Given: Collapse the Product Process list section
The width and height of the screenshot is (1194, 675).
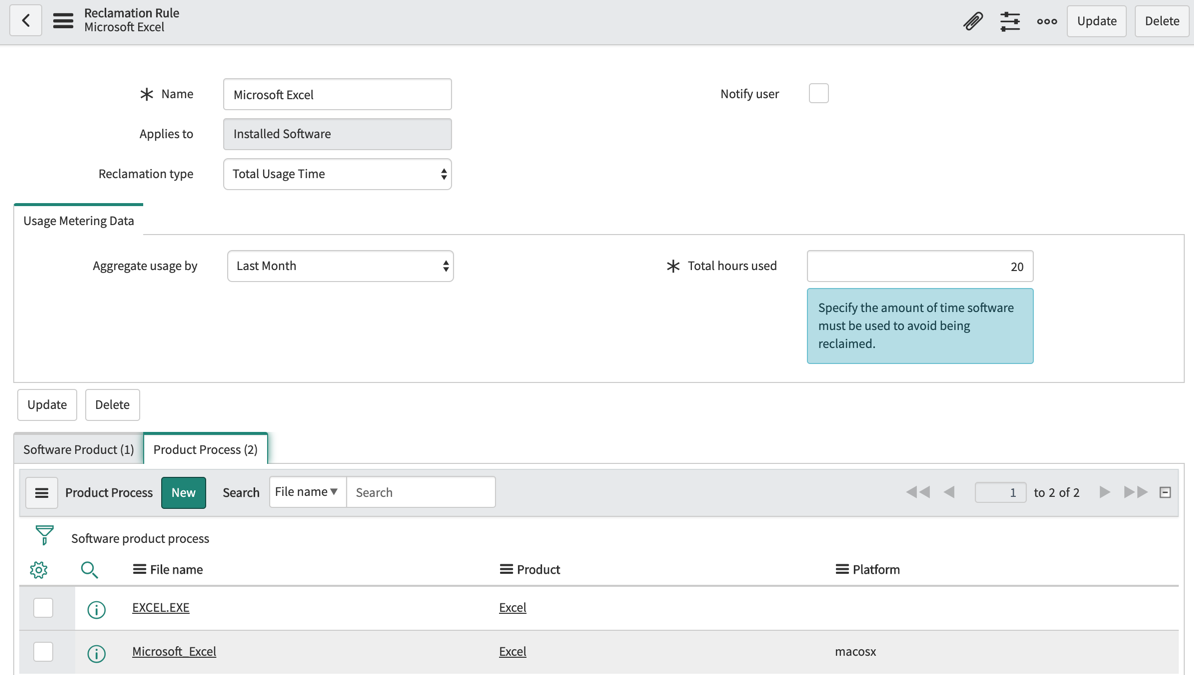Looking at the screenshot, I should pyautogui.click(x=1165, y=493).
